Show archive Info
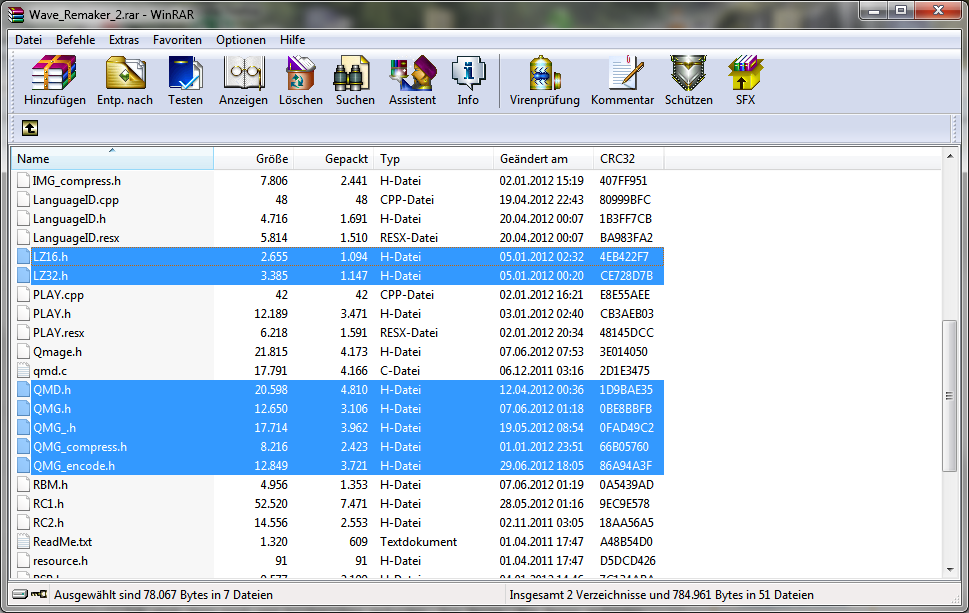The image size is (969, 613). click(468, 80)
